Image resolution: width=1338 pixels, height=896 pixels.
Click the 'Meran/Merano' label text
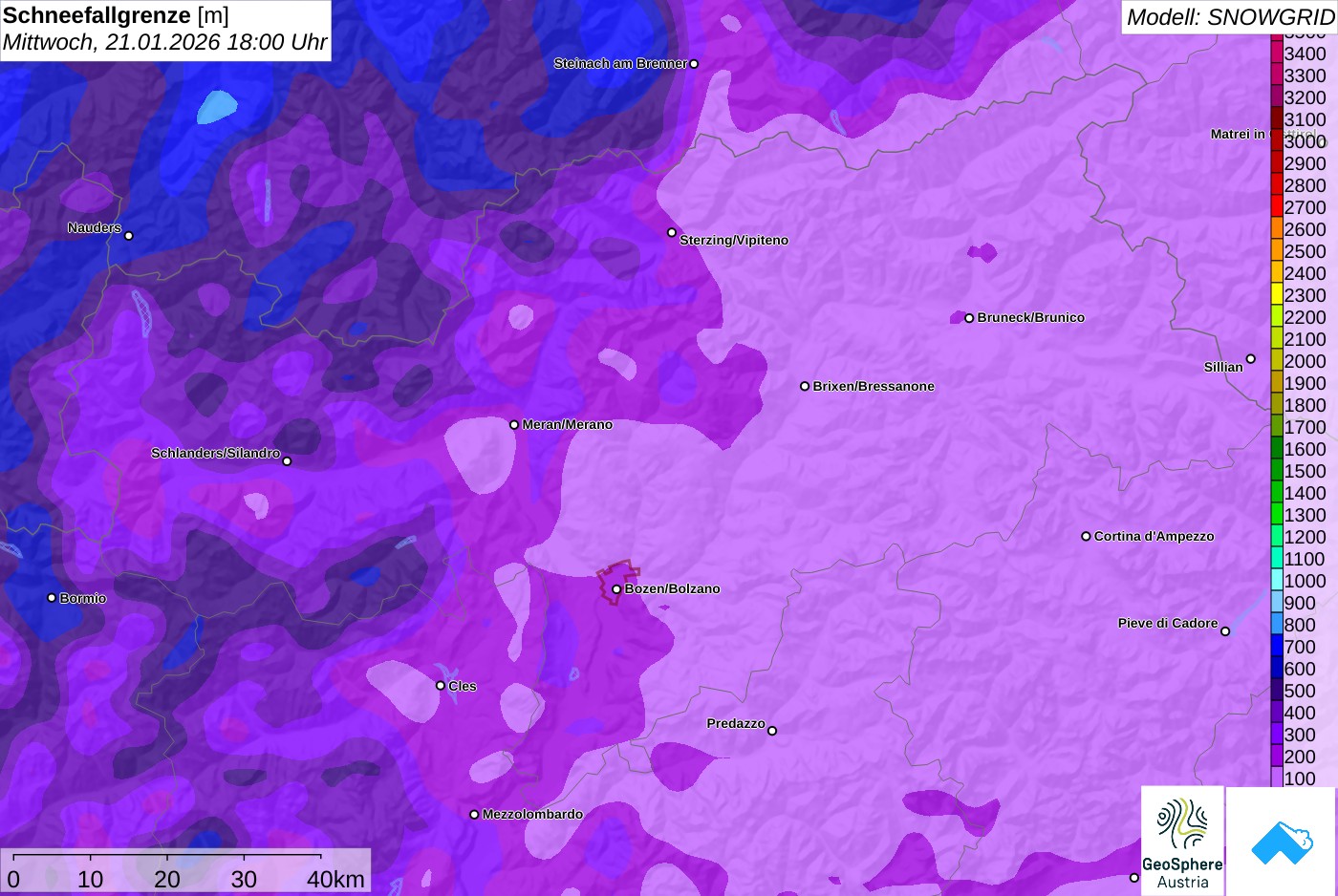click(x=567, y=425)
